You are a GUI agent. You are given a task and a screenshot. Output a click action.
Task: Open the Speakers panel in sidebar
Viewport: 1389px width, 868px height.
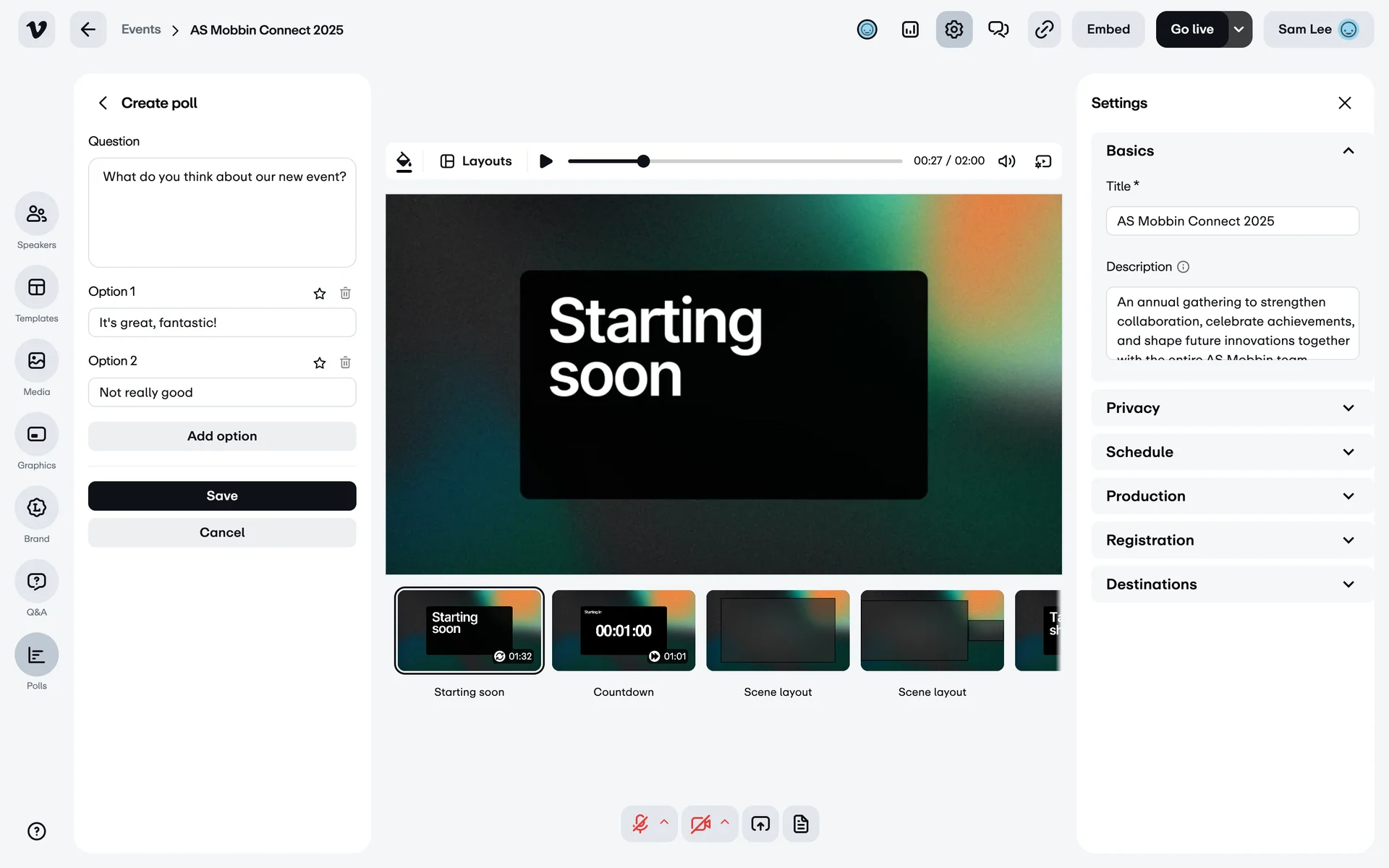click(x=36, y=214)
